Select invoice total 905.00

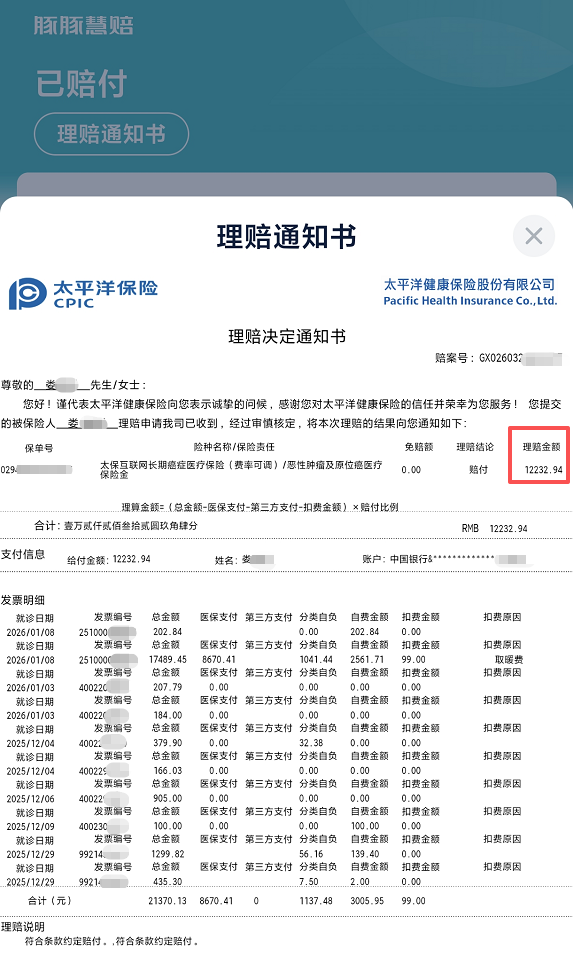167,798
